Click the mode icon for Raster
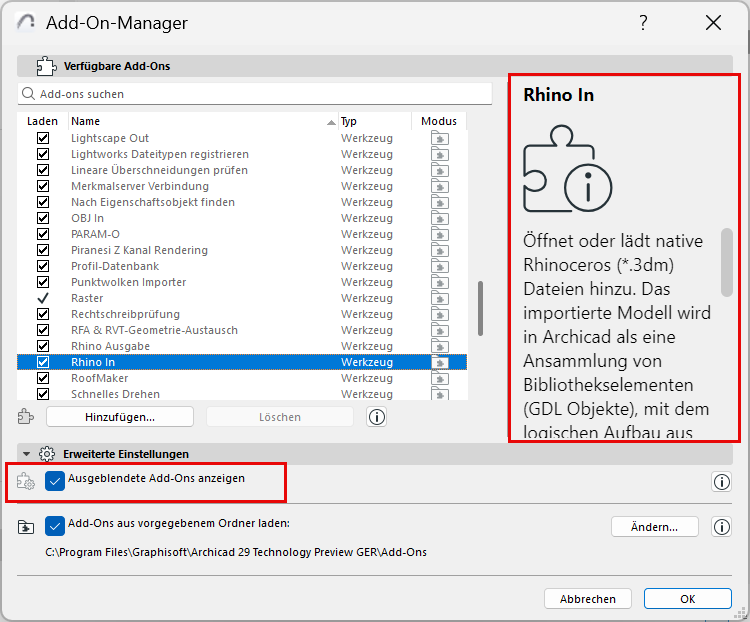The image size is (750, 622). [440, 299]
